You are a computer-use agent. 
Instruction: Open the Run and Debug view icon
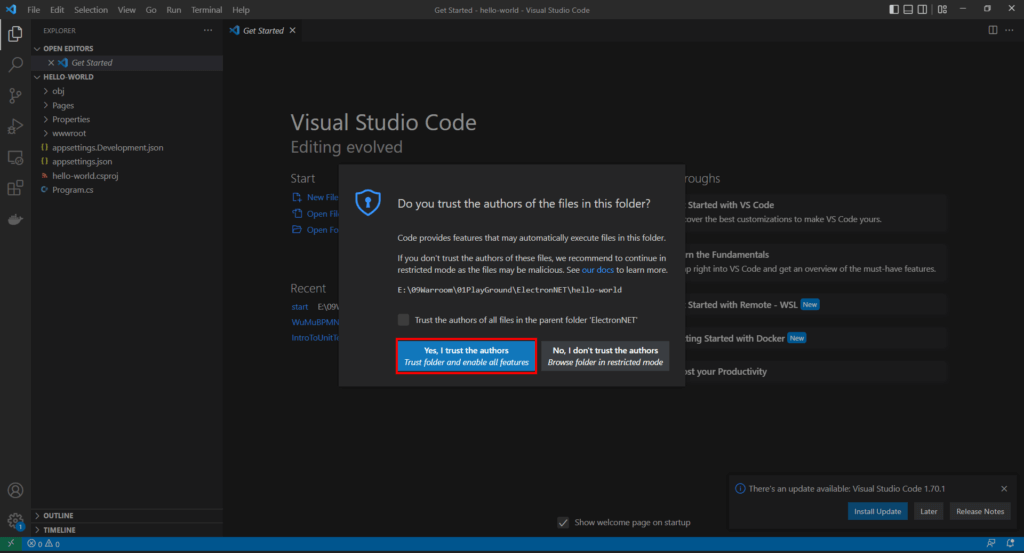[x=15, y=126]
